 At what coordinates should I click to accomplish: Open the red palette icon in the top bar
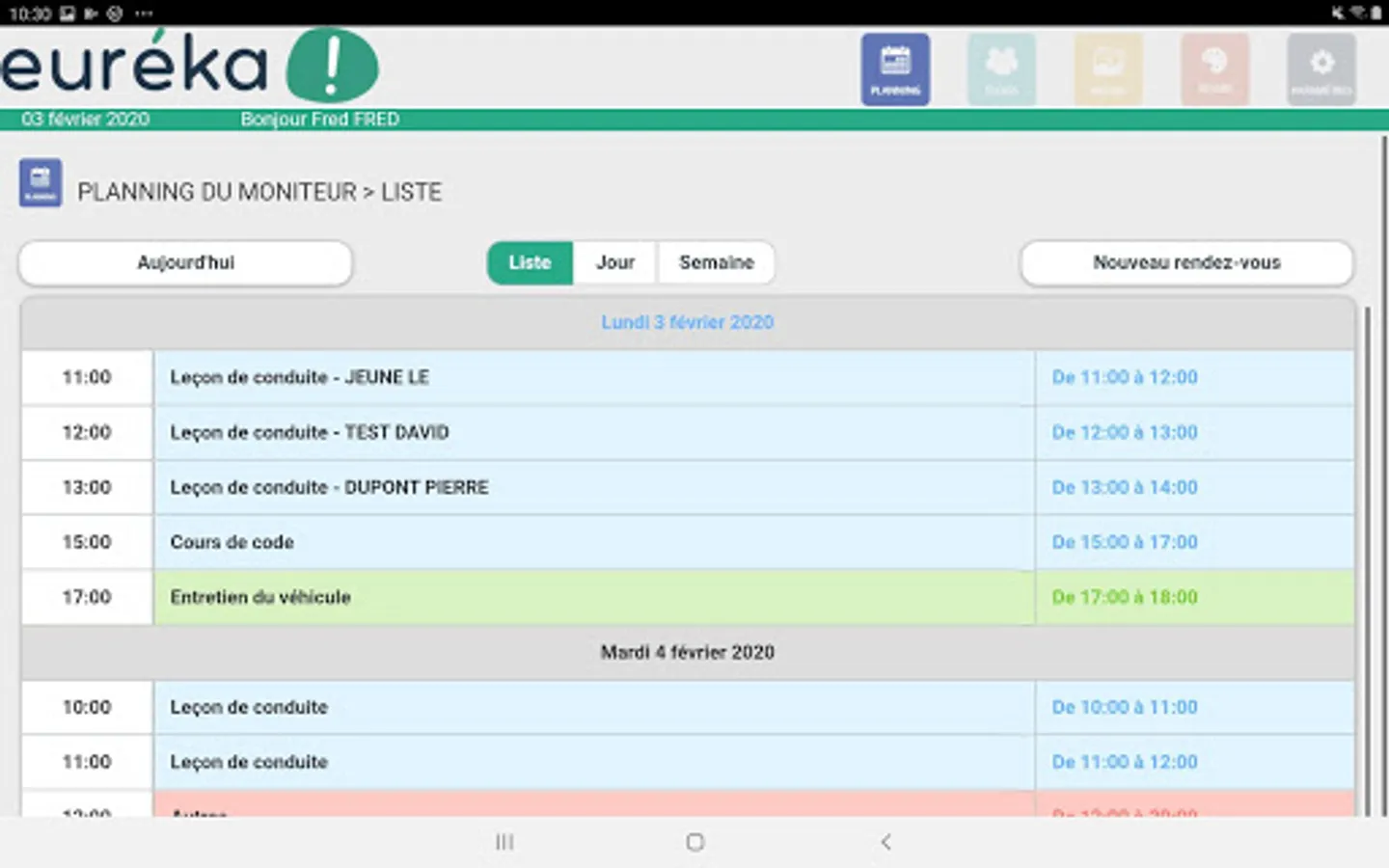pyautogui.click(x=1214, y=68)
